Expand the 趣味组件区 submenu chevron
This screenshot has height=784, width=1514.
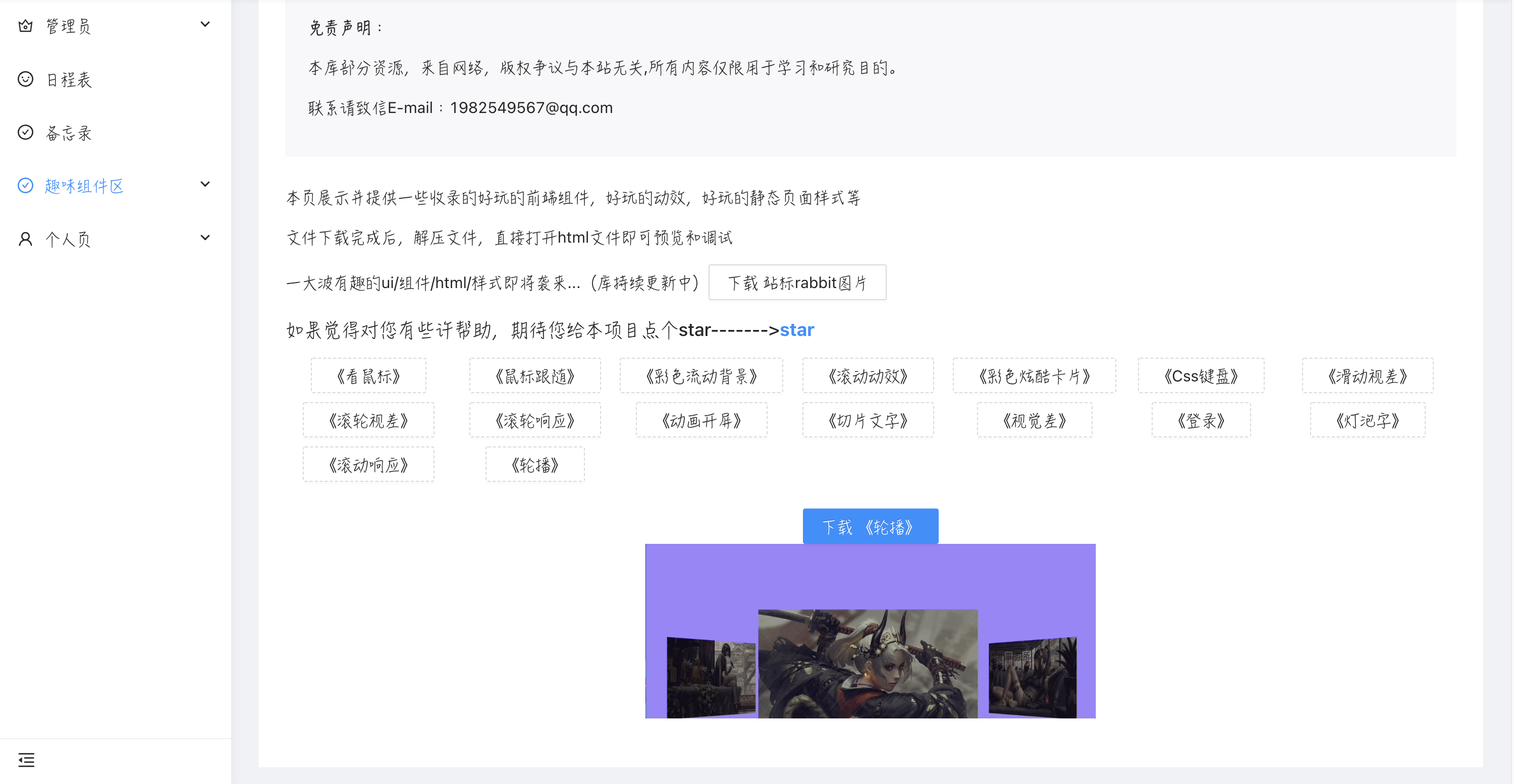(x=204, y=185)
